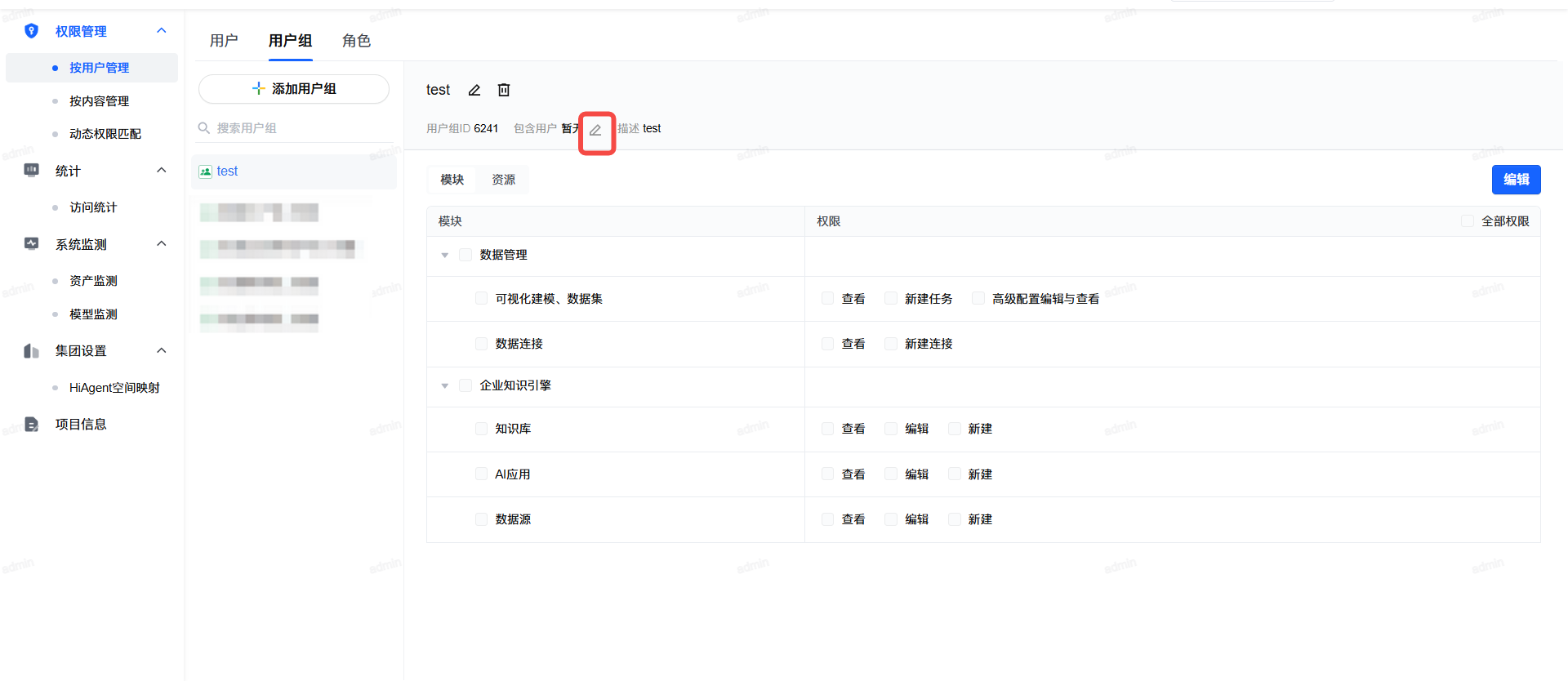This screenshot has width=1568, height=681.
Task: Switch to the 角色 tab
Action: pyautogui.click(x=356, y=41)
